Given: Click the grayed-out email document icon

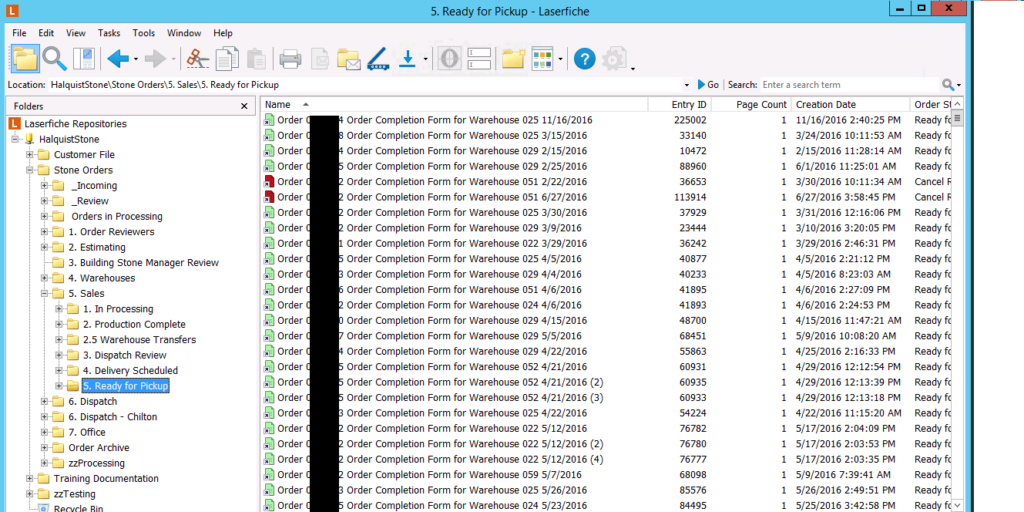Looking at the screenshot, I should [320, 59].
